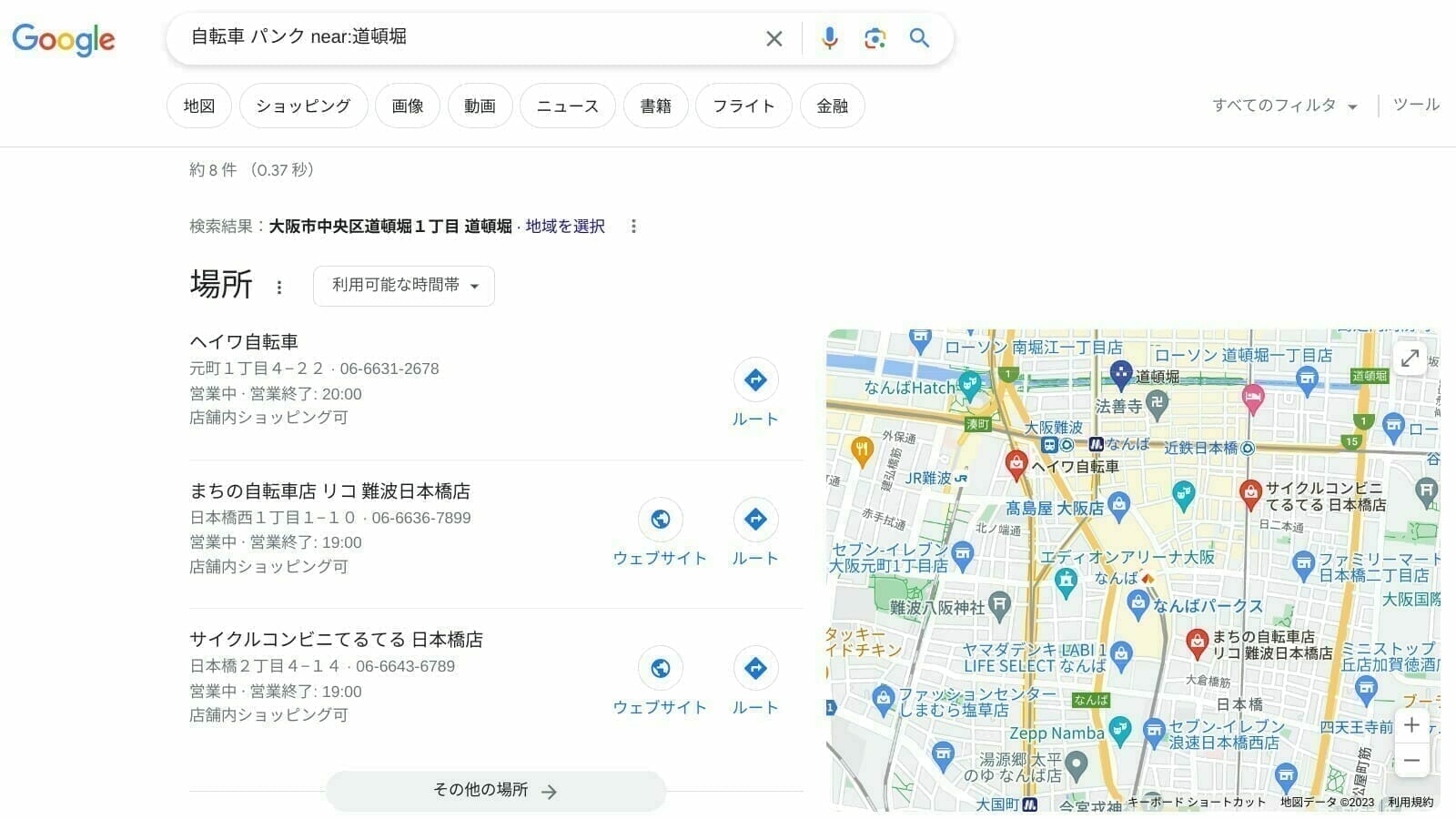1456x819 pixels.
Task: Click the red まちの自転車店 リコ map pin
Action: 1197,643
